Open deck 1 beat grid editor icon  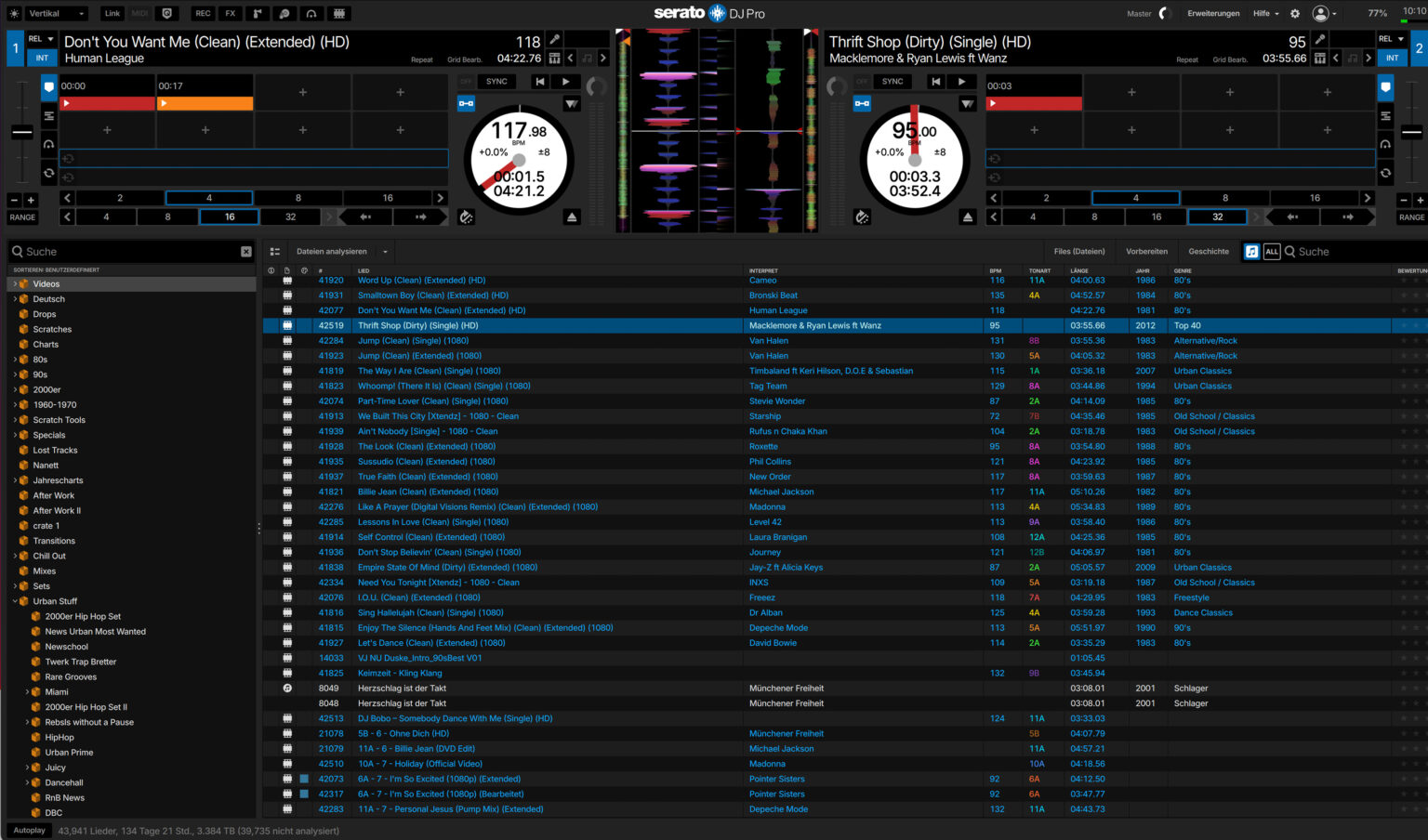(555, 59)
